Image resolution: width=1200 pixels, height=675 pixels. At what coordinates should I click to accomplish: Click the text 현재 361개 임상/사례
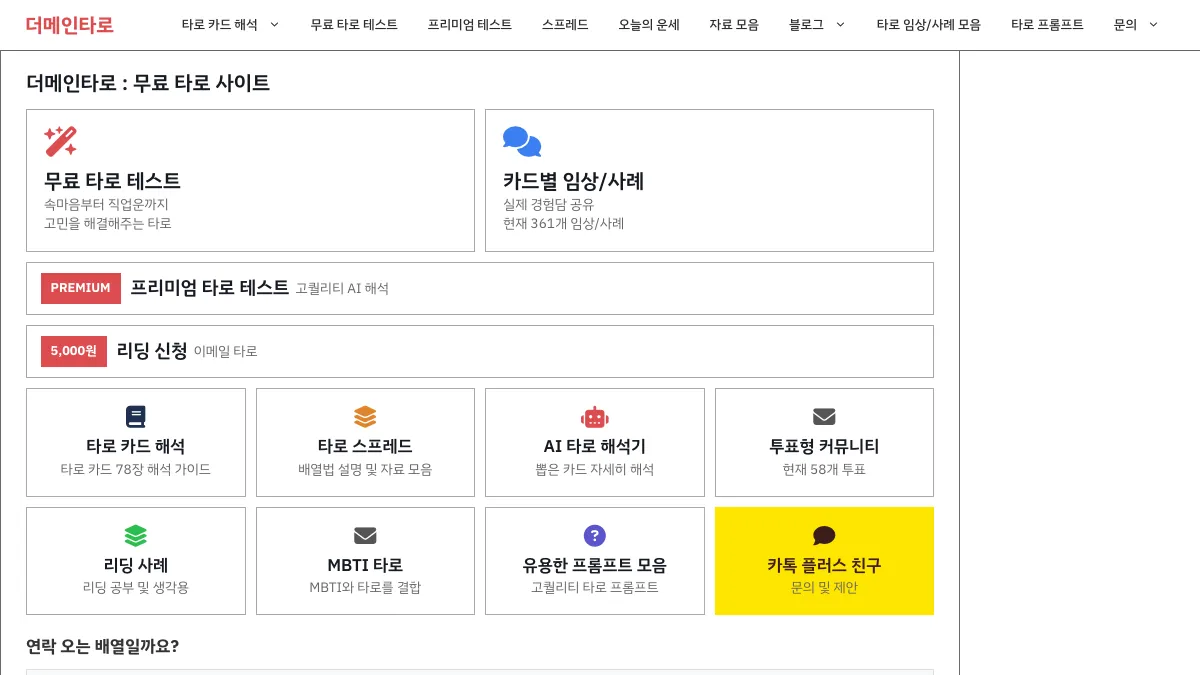(x=564, y=224)
